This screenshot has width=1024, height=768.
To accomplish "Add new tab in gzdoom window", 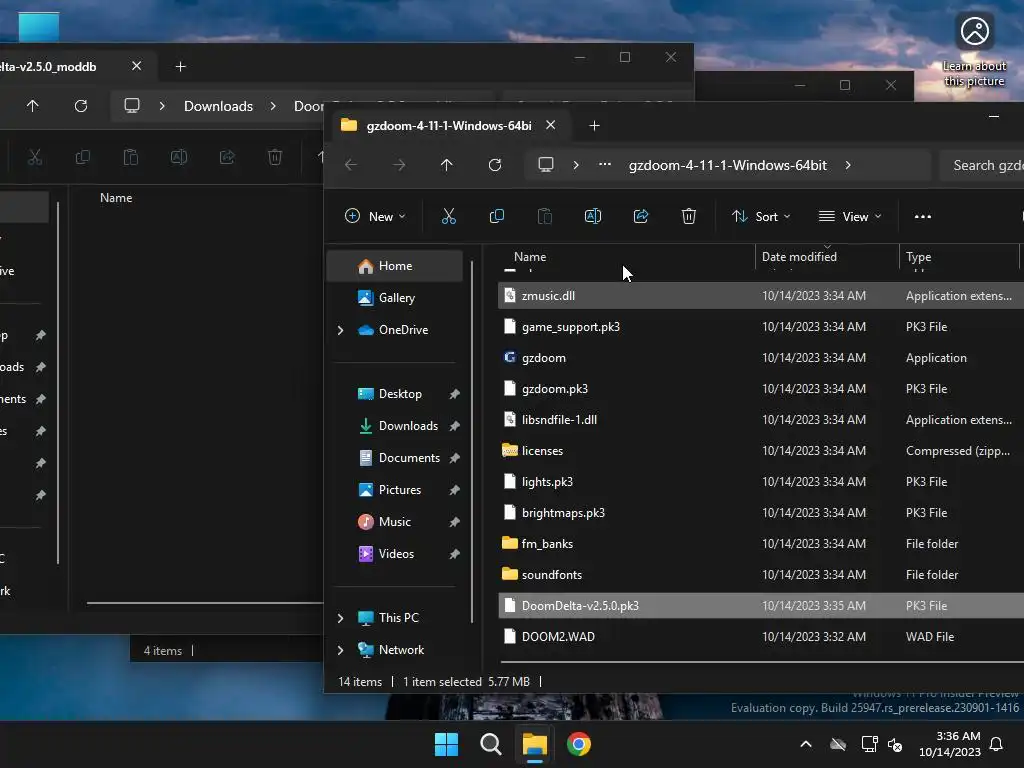I will click(x=594, y=125).
